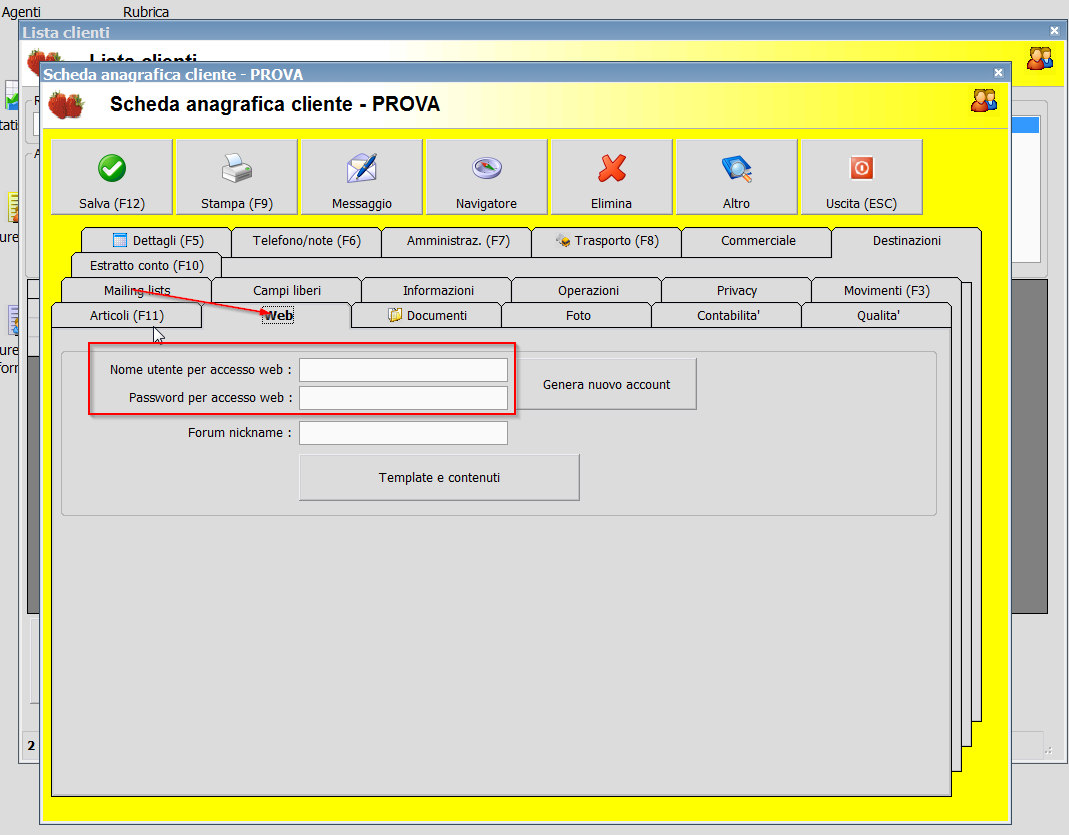Open the Informazioni tab
Image resolution: width=1069 pixels, height=835 pixels.
[x=438, y=290]
